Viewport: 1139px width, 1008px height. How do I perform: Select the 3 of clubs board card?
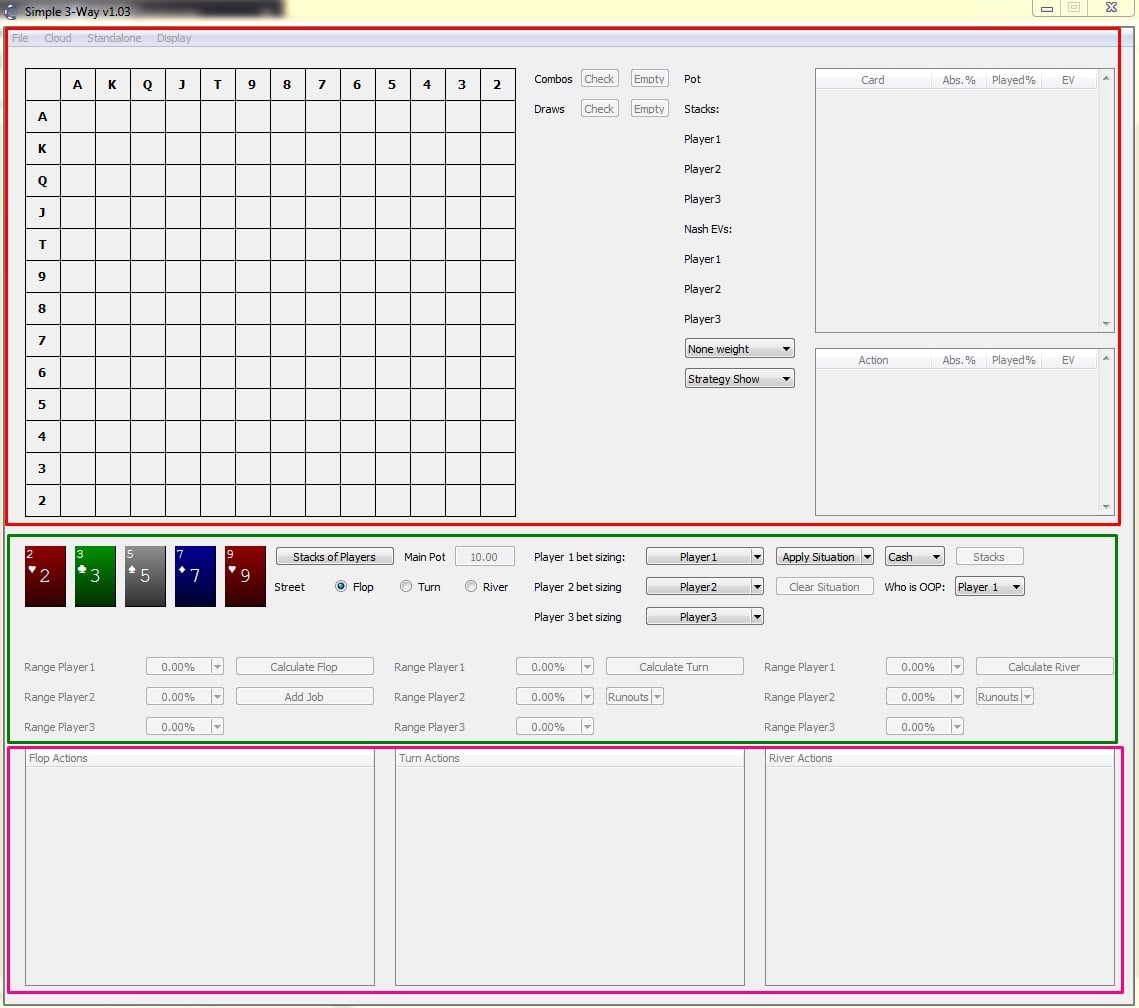pyautogui.click(x=94, y=576)
